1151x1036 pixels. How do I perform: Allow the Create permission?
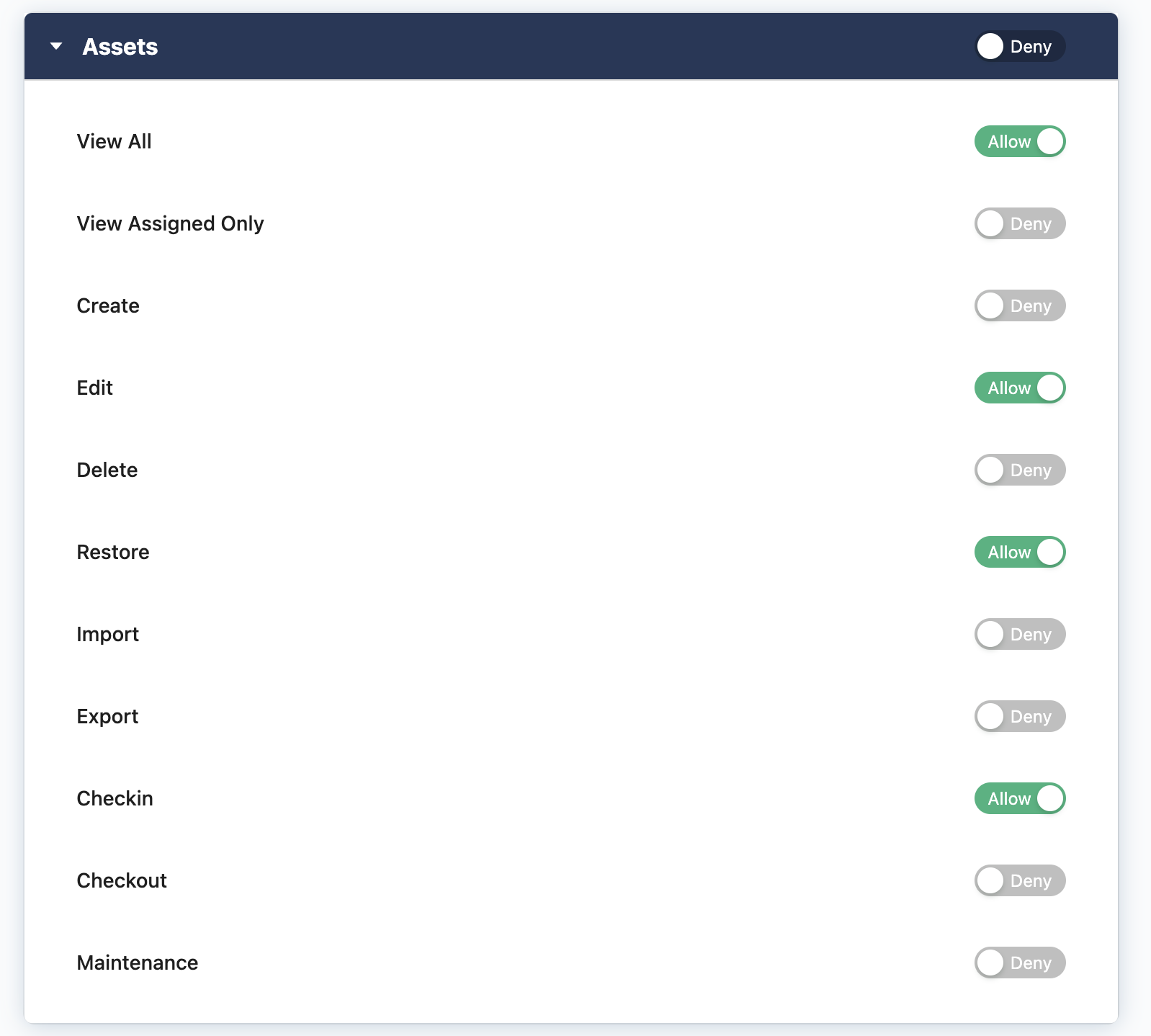pos(1019,306)
